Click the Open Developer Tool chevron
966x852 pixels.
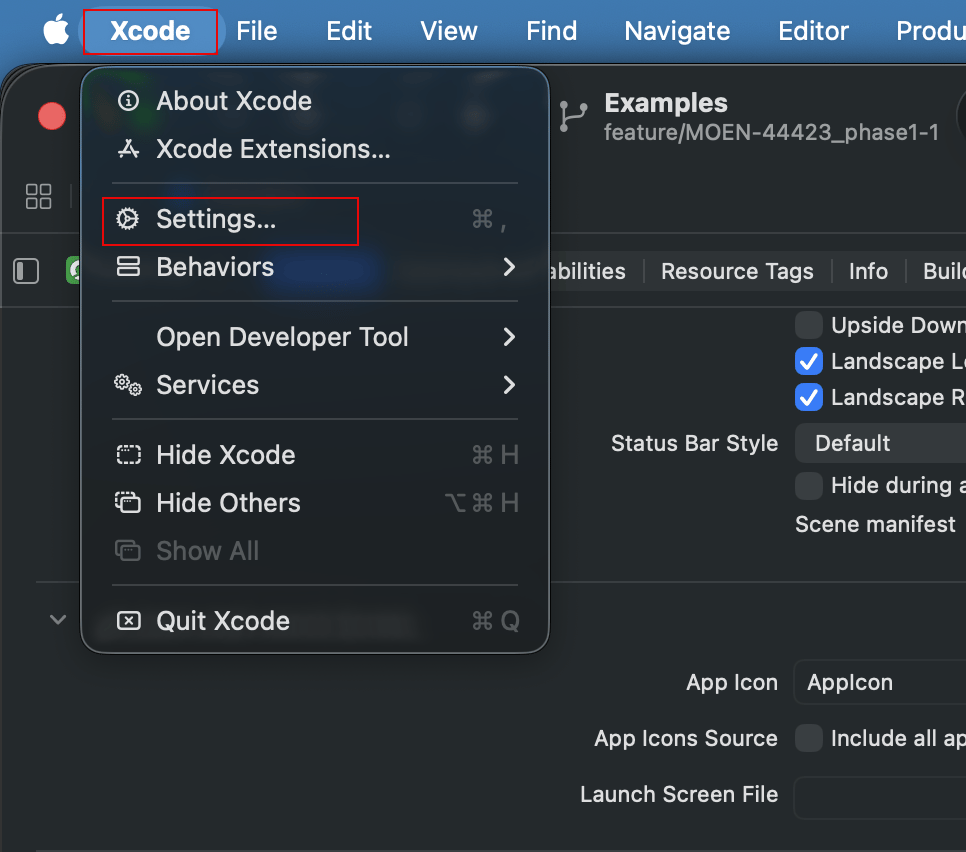pyautogui.click(x=509, y=337)
